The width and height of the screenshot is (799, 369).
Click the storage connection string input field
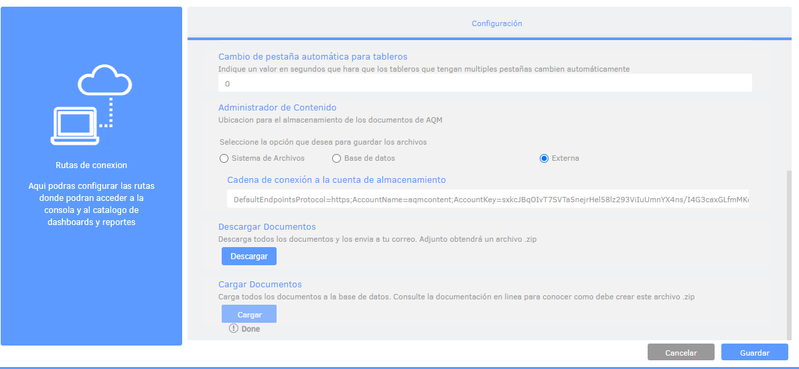pyautogui.click(x=488, y=199)
